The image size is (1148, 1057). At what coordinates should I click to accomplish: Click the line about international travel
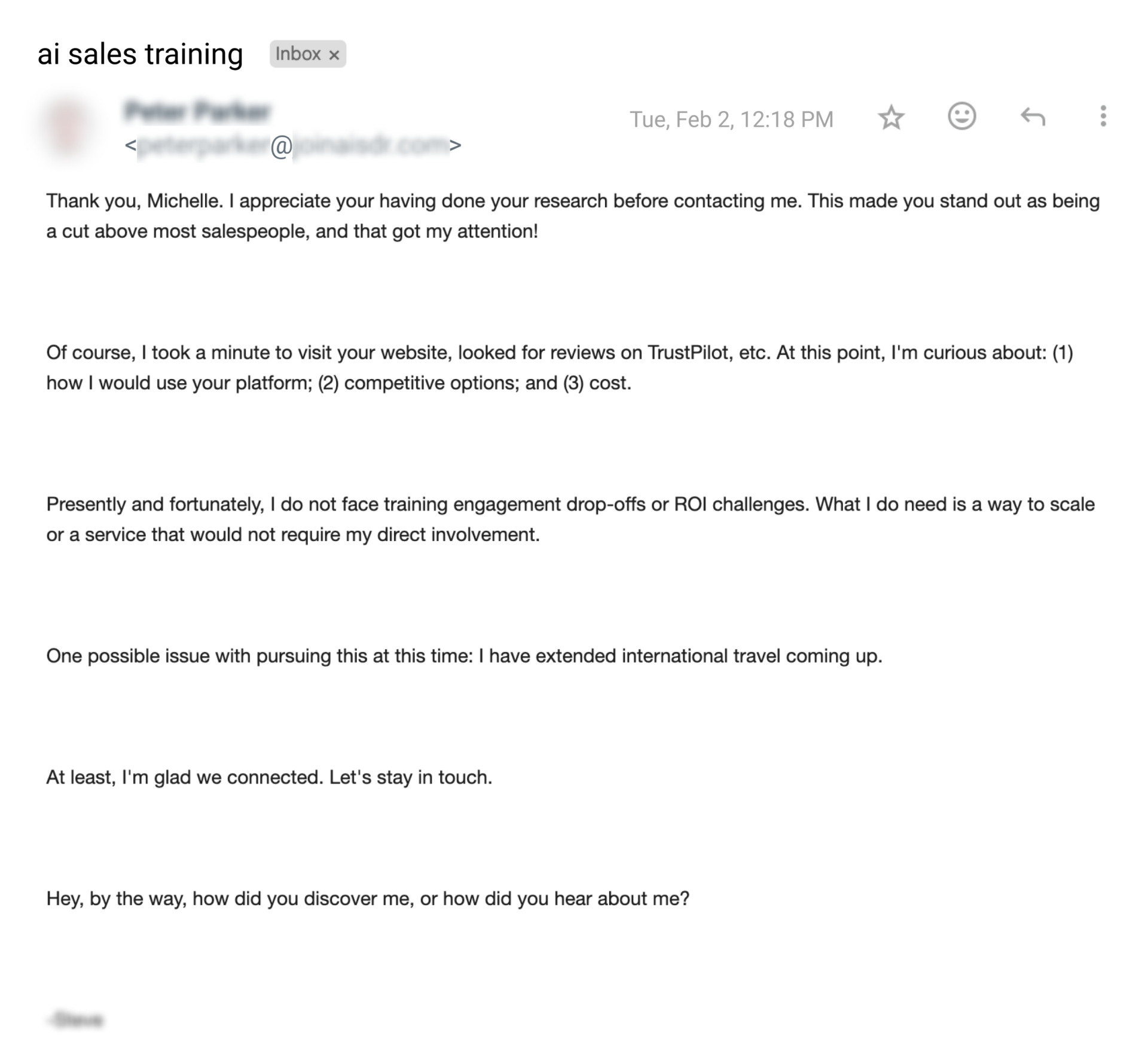pyautogui.click(x=464, y=656)
